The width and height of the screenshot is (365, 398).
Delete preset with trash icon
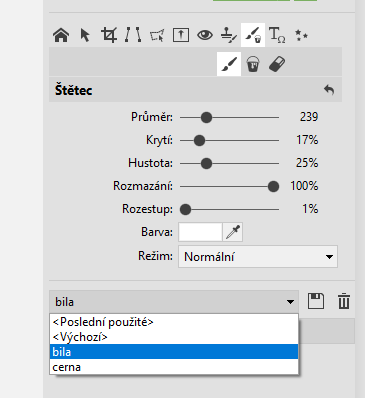(x=344, y=302)
